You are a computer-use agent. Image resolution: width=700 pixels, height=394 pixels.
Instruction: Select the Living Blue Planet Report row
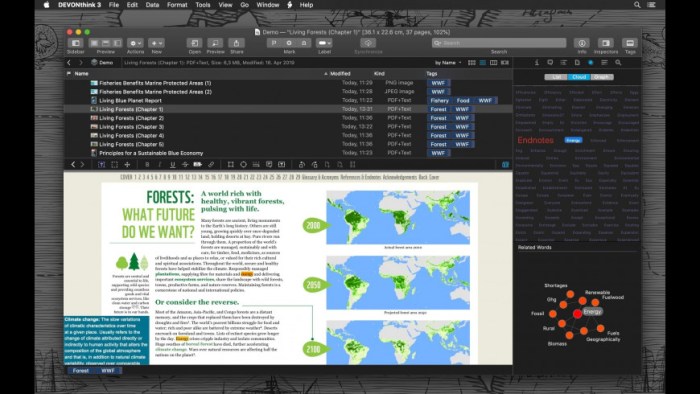click(288, 100)
